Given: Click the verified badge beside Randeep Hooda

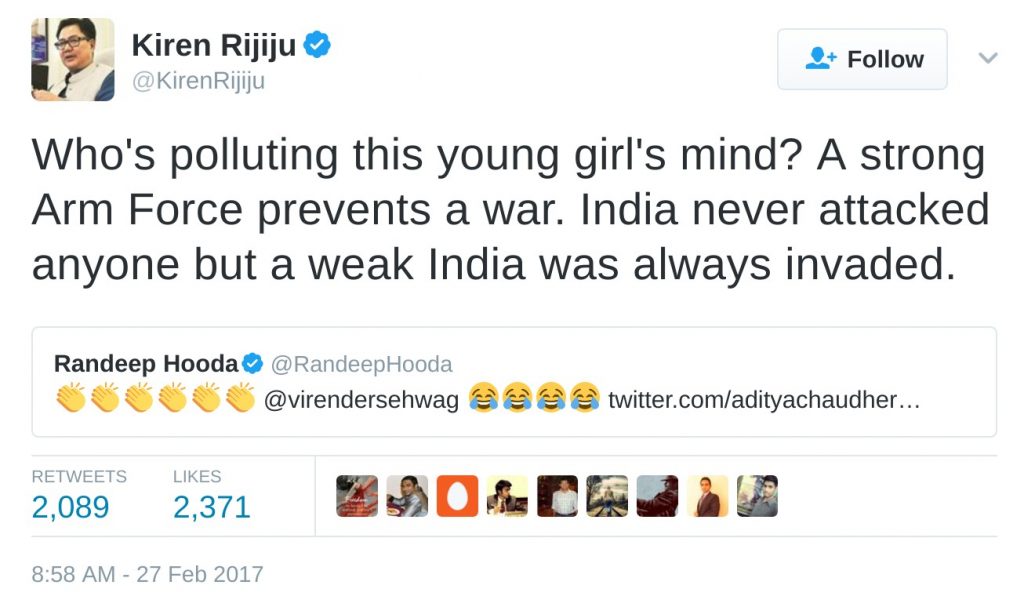Looking at the screenshot, I should pyautogui.click(x=253, y=363).
